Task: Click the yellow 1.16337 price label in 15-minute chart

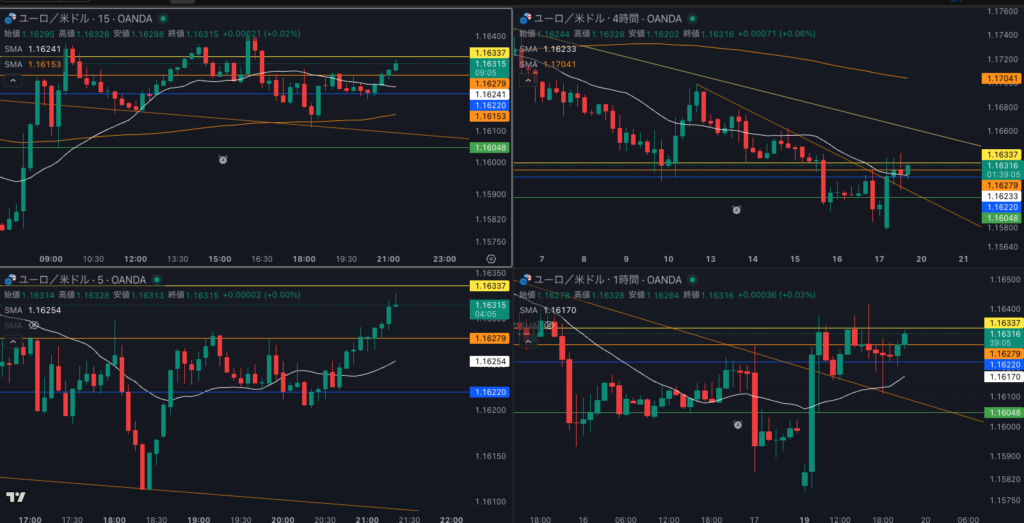Action: pos(489,52)
